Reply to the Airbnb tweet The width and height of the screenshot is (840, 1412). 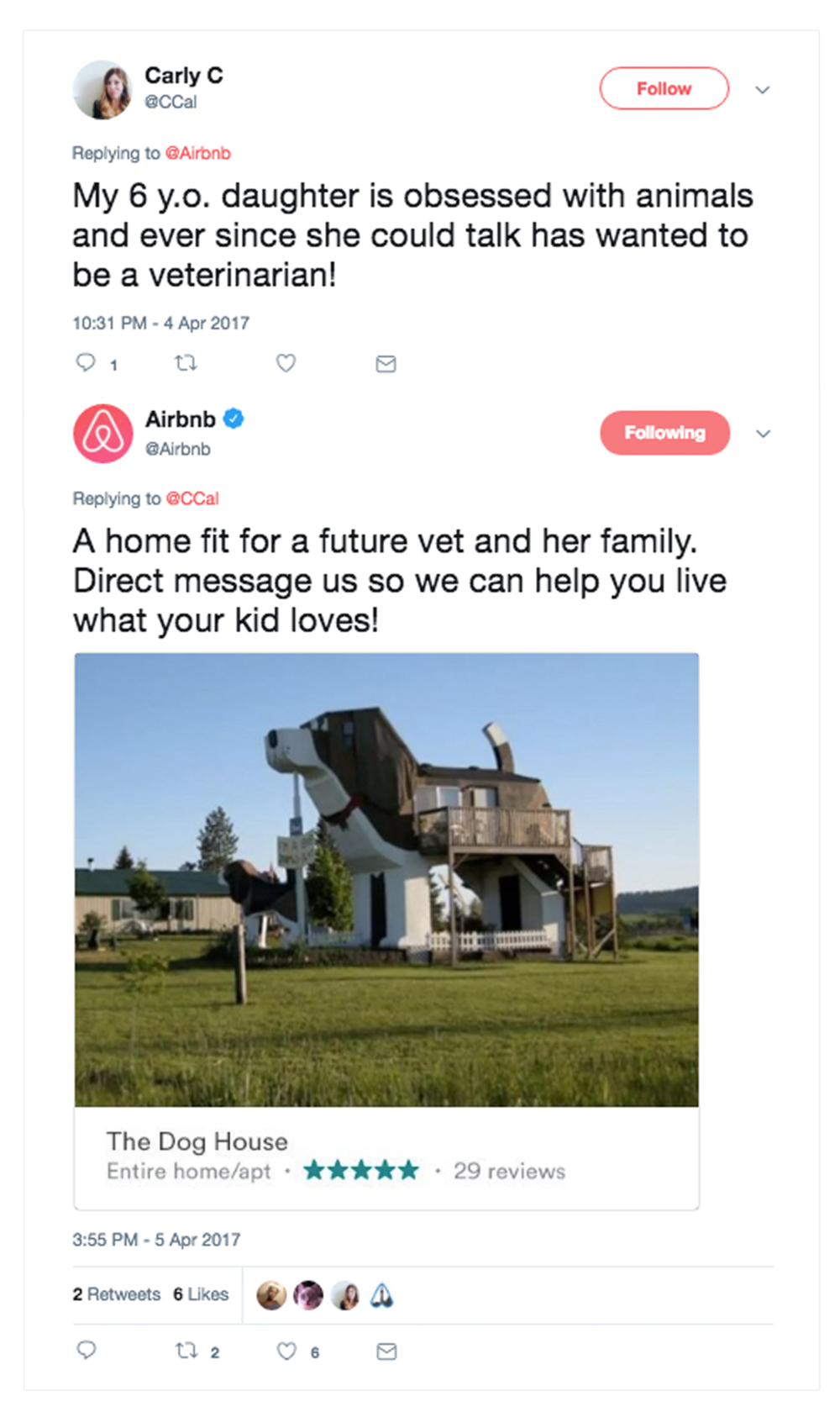pos(87,1350)
